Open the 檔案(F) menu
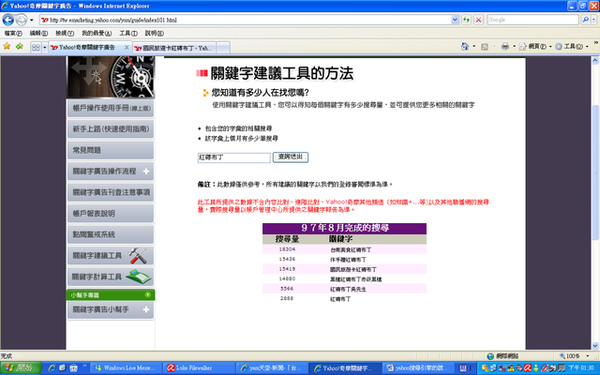This screenshot has width=600, height=375. [x=13, y=33]
